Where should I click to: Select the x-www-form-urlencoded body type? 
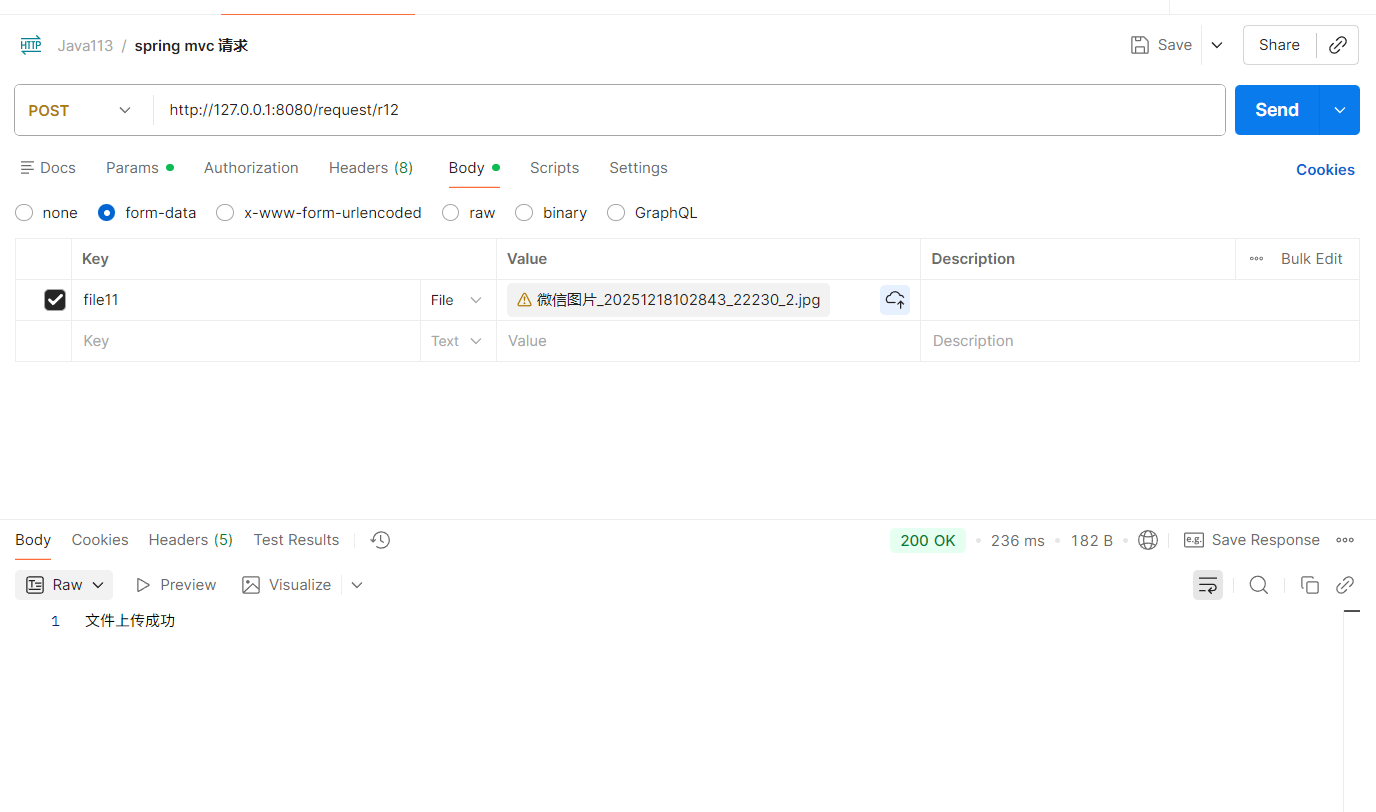click(x=225, y=213)
